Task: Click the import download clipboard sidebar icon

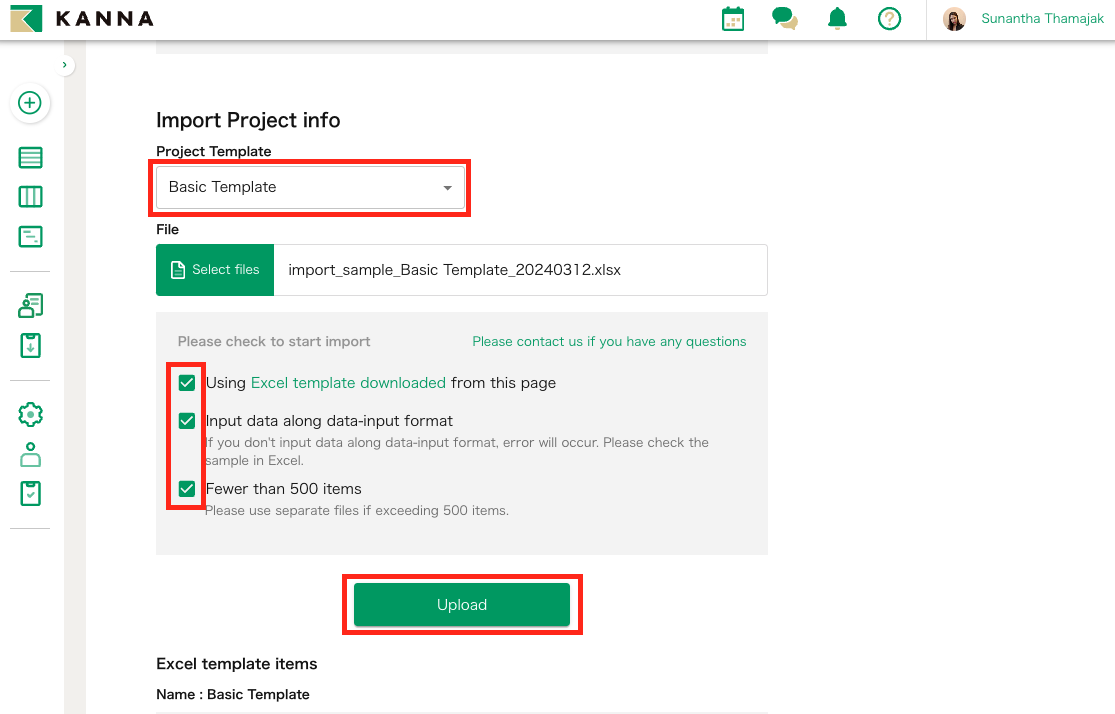Action: 31,346
